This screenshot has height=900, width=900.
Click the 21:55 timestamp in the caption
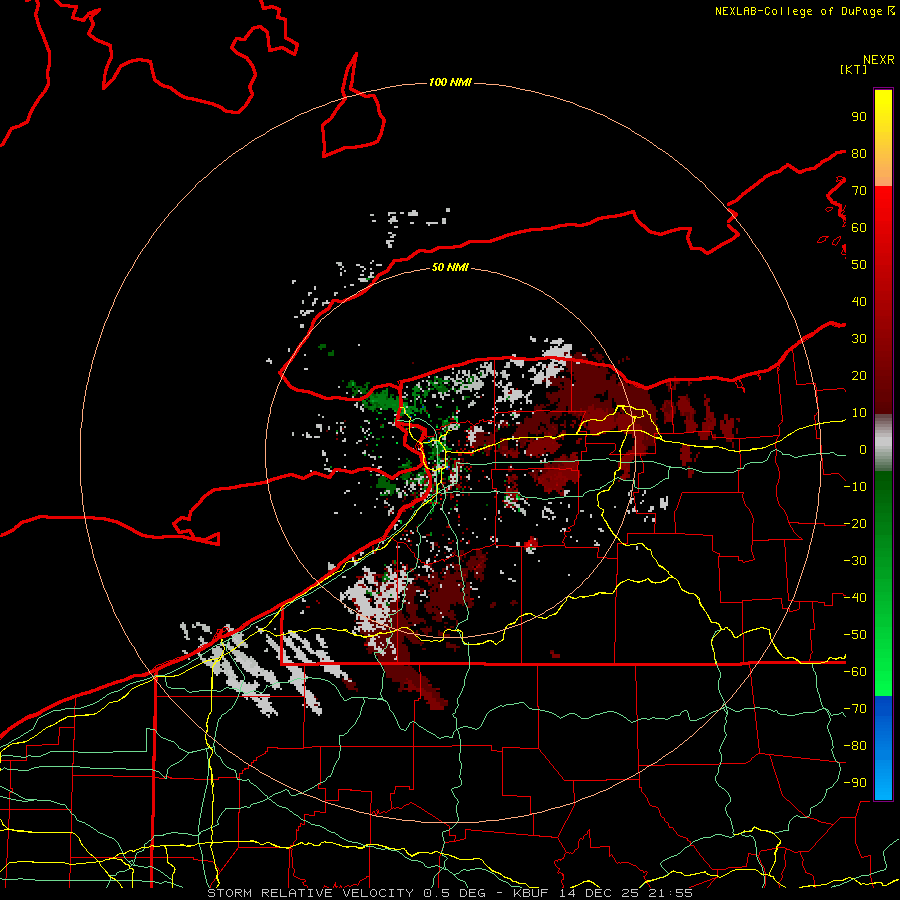(x=669, y=893)
